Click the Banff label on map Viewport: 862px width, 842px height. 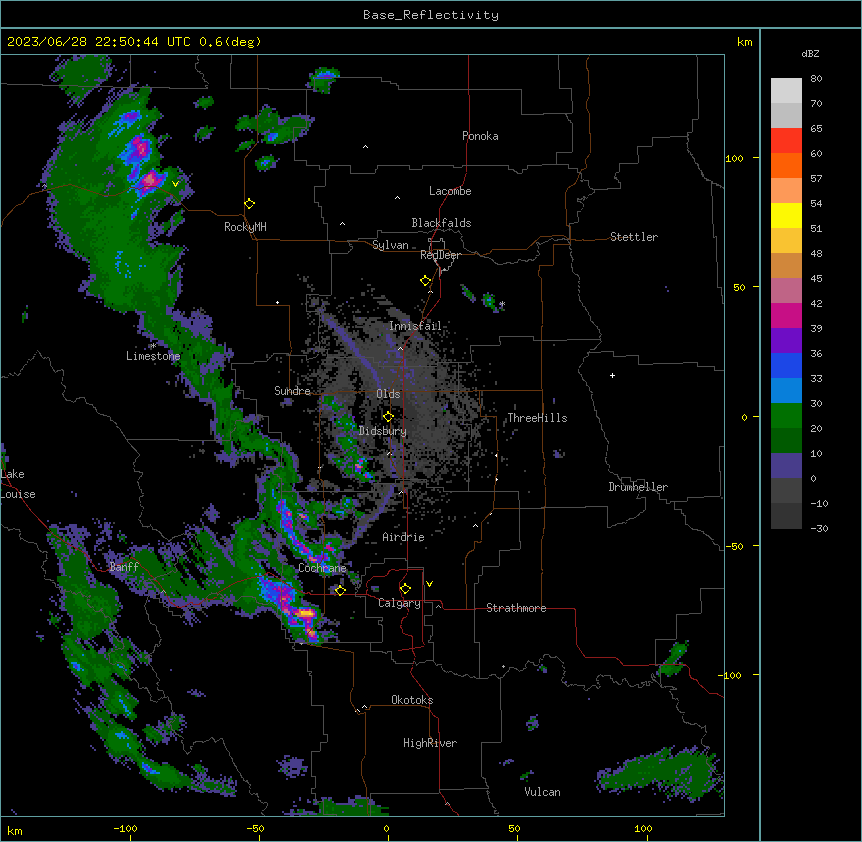(x=124, y=567)
